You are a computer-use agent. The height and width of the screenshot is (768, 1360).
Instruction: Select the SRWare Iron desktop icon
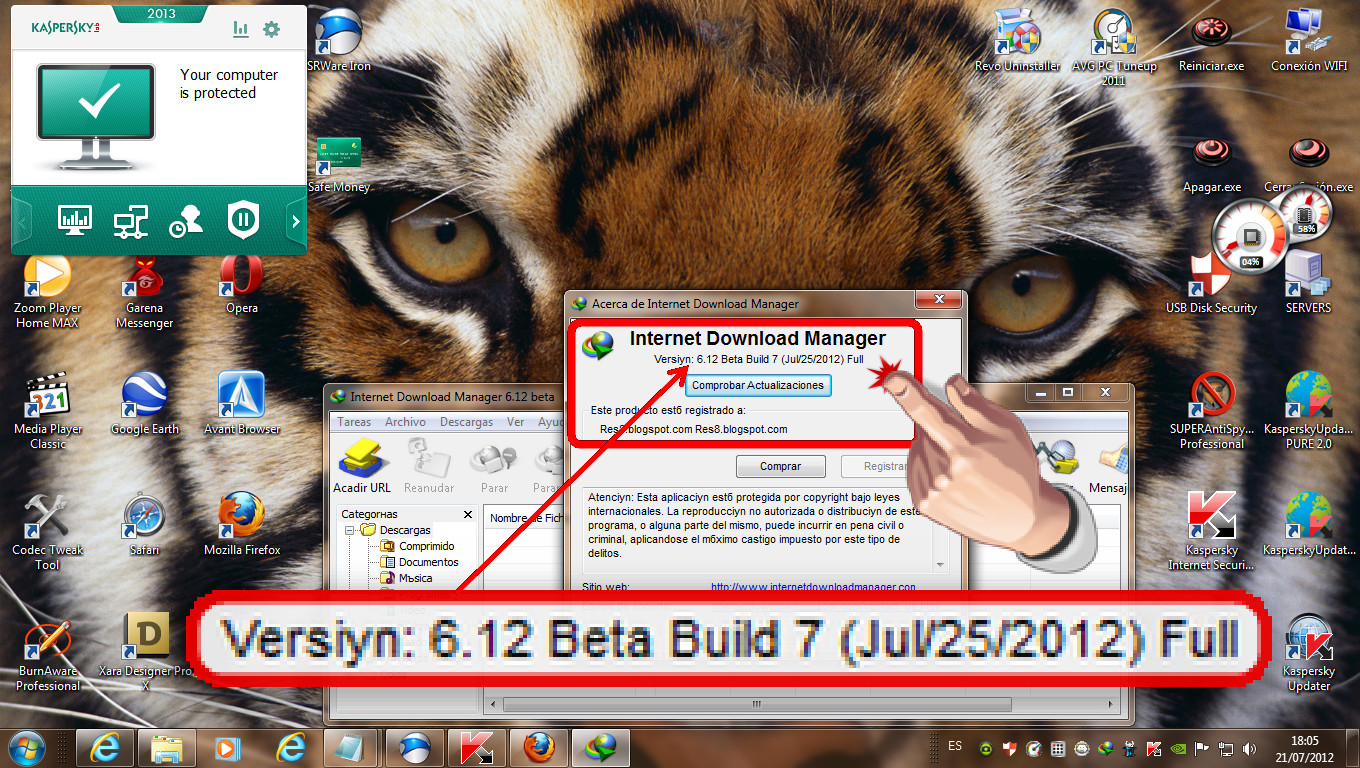(x=338, y=40)
